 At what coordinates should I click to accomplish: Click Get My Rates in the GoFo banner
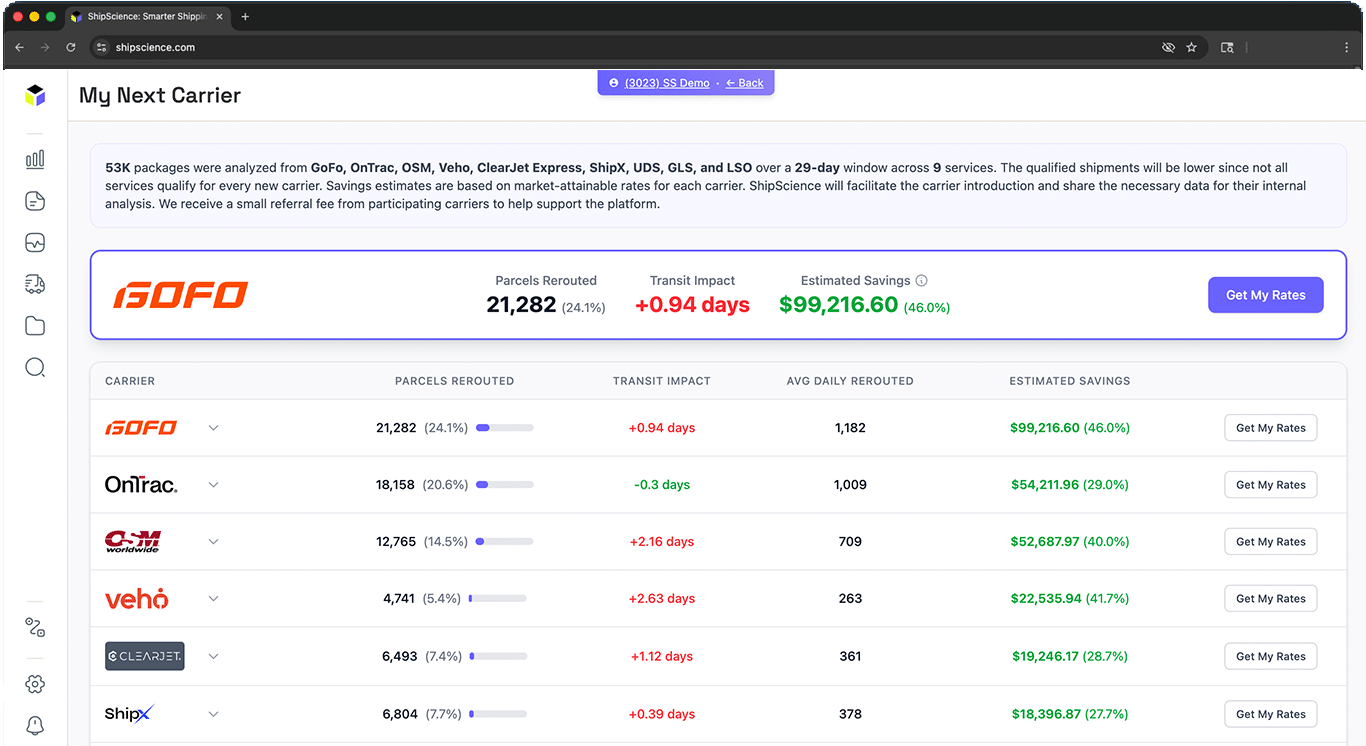tap(1265, 295)
